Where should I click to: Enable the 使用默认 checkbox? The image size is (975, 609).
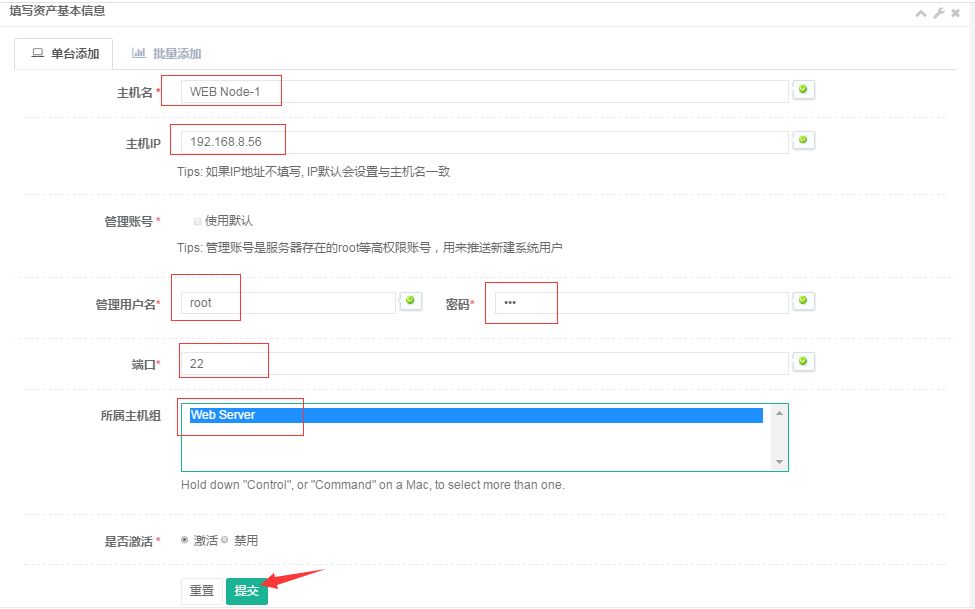click(x=198, y=221)
